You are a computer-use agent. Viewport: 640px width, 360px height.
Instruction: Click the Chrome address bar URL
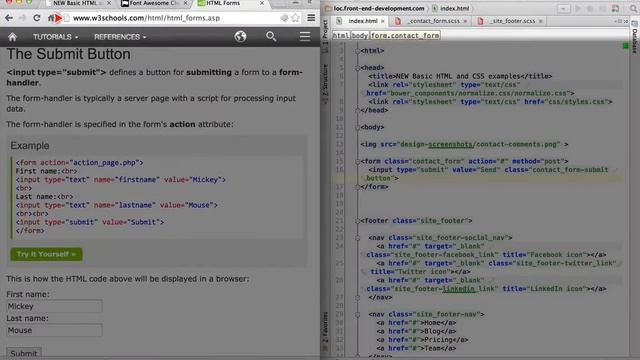click(x=146, y=18)
